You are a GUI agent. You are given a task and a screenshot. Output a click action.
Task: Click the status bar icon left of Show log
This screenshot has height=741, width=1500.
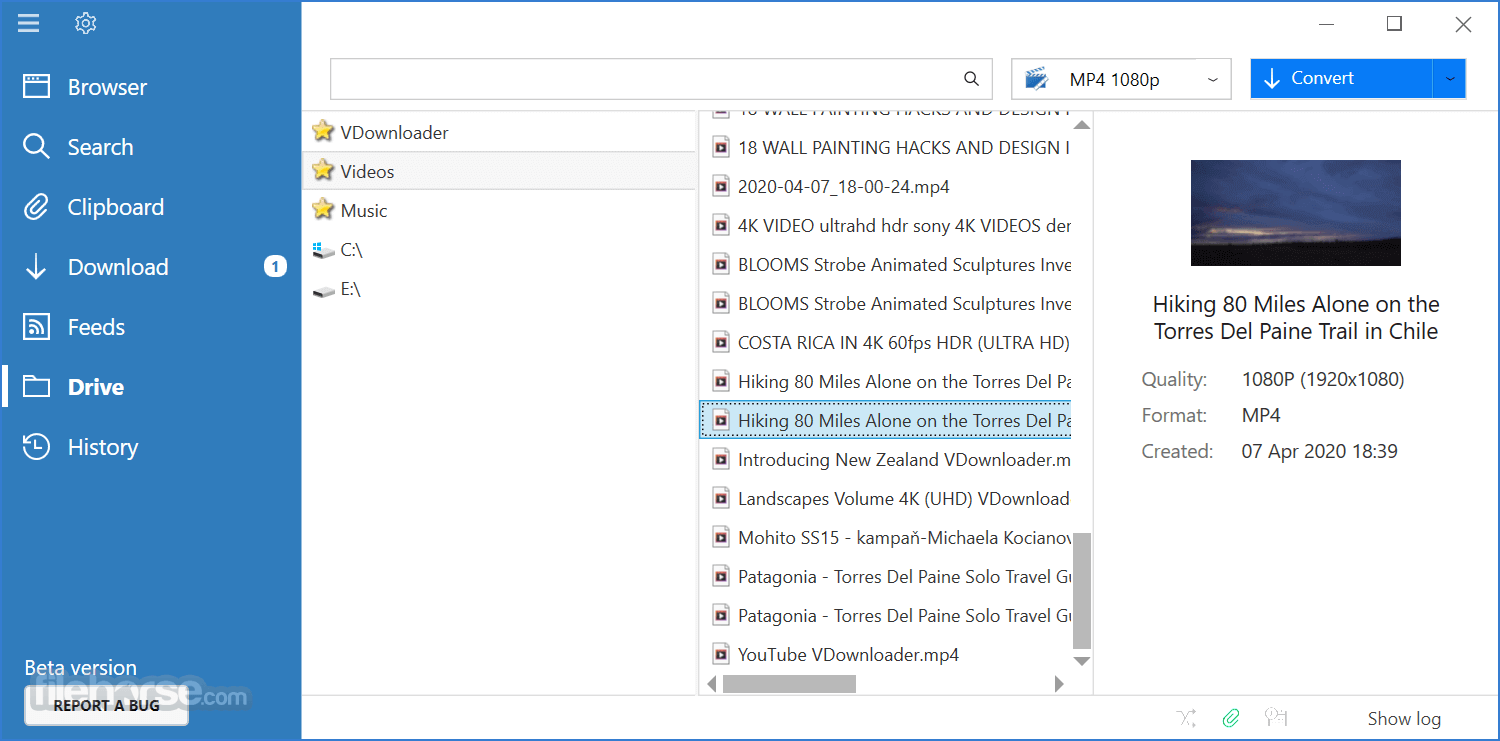(x=1275, y=717)
